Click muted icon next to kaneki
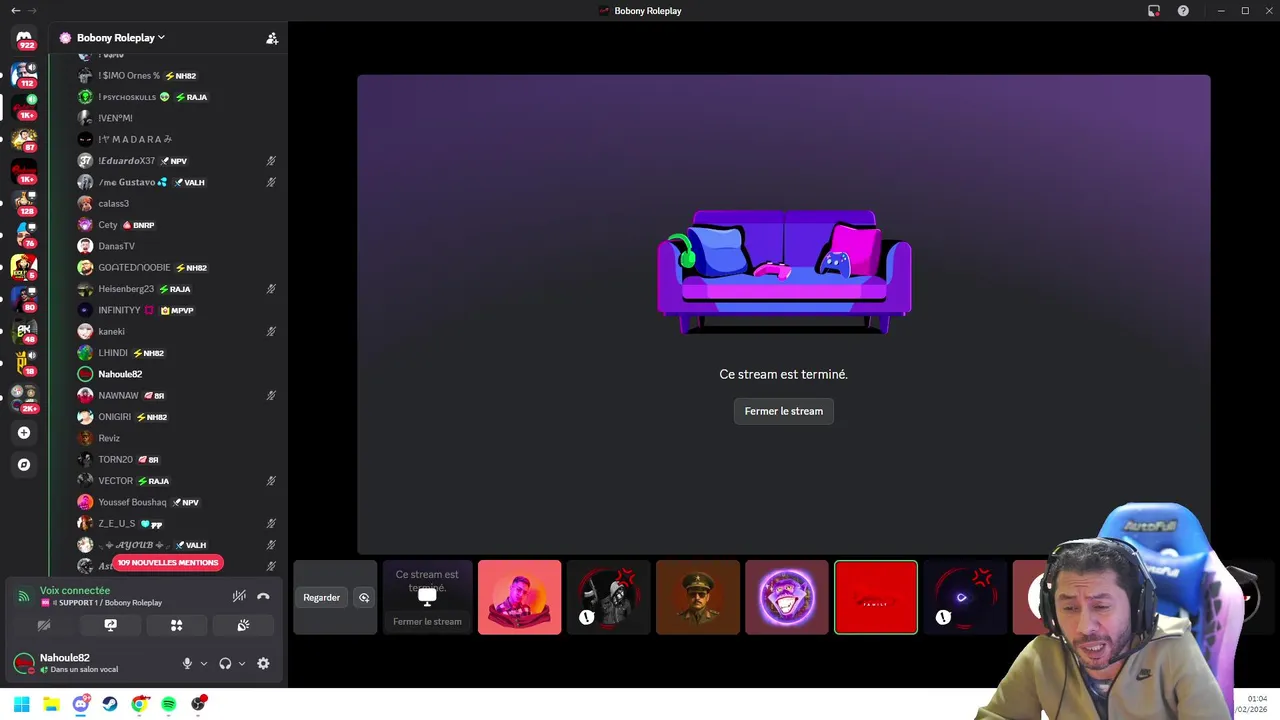Viewport: 1280px width, 720px height. coord(271,331)
